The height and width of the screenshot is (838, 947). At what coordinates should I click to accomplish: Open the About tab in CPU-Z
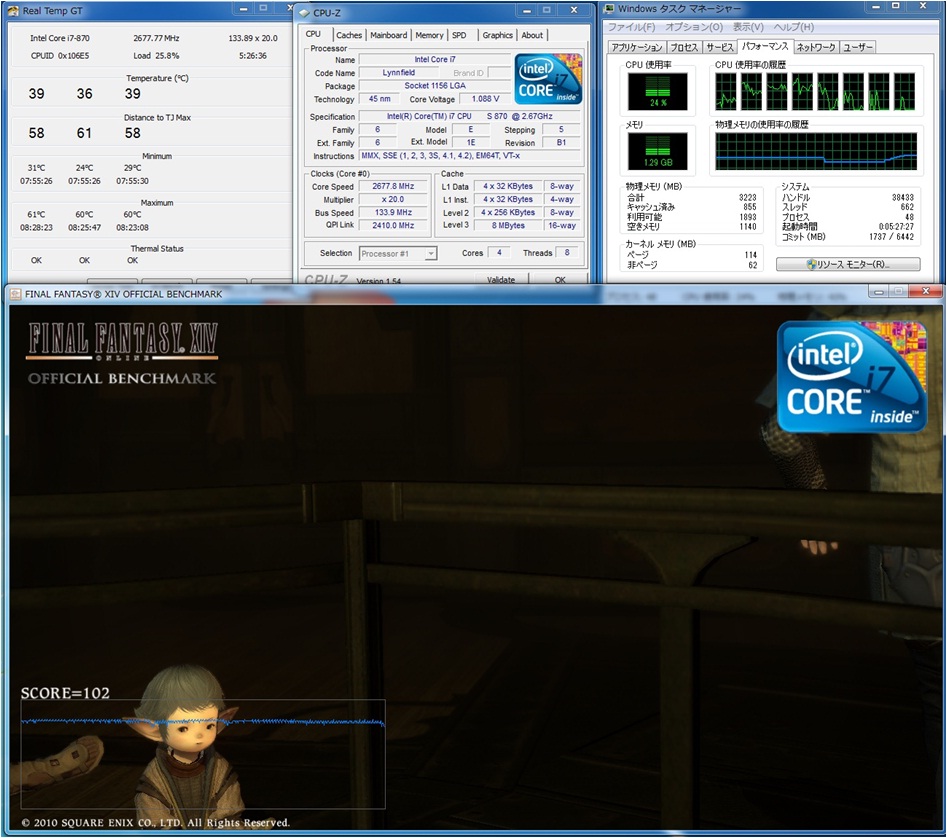click(x=532, y=35)
